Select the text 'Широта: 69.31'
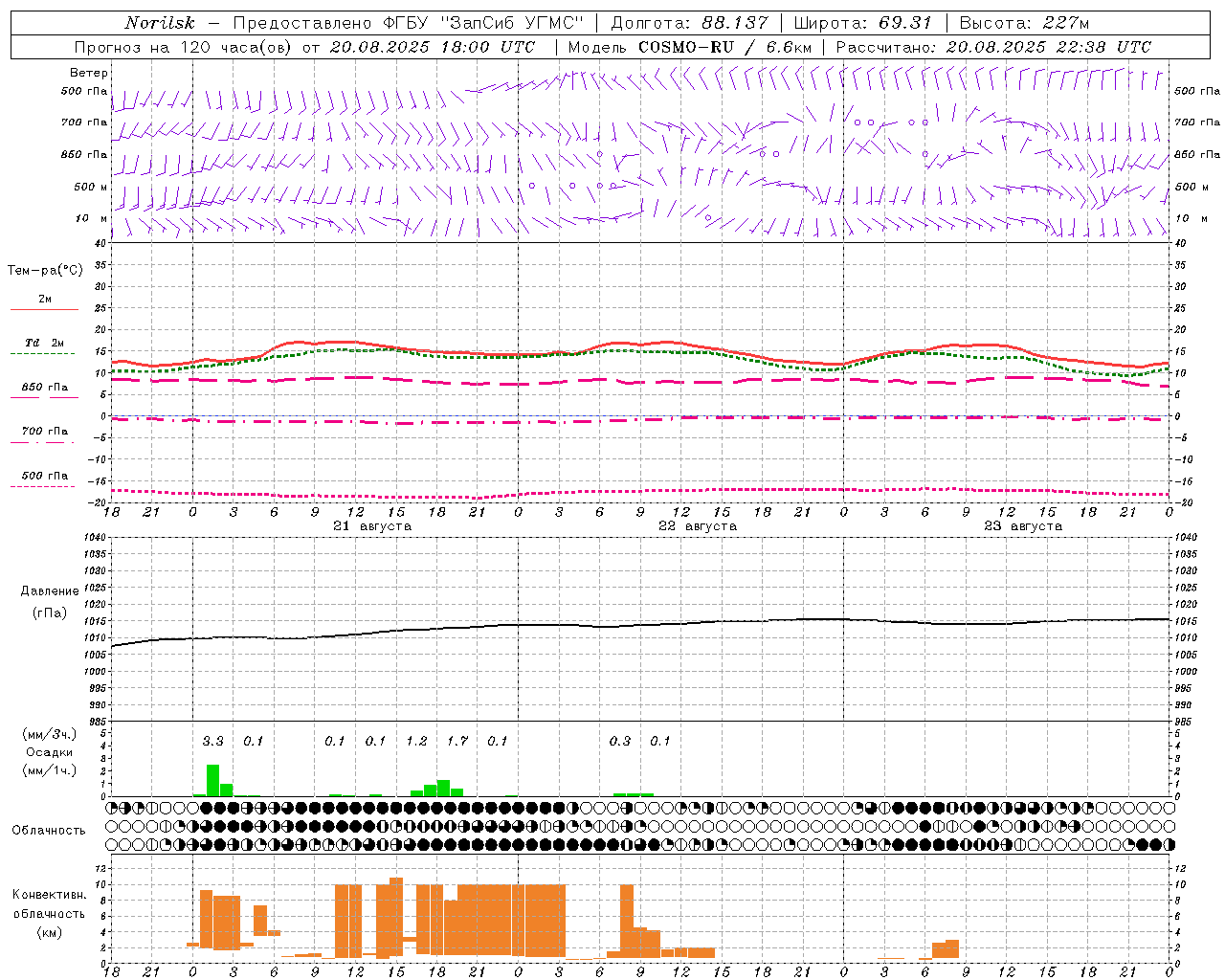 pos(862,23)
